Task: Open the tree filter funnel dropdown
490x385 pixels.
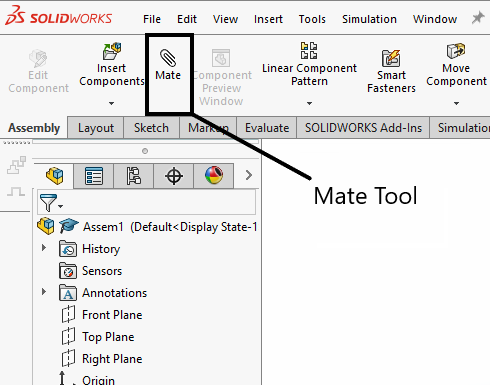Action: (51, 203)
